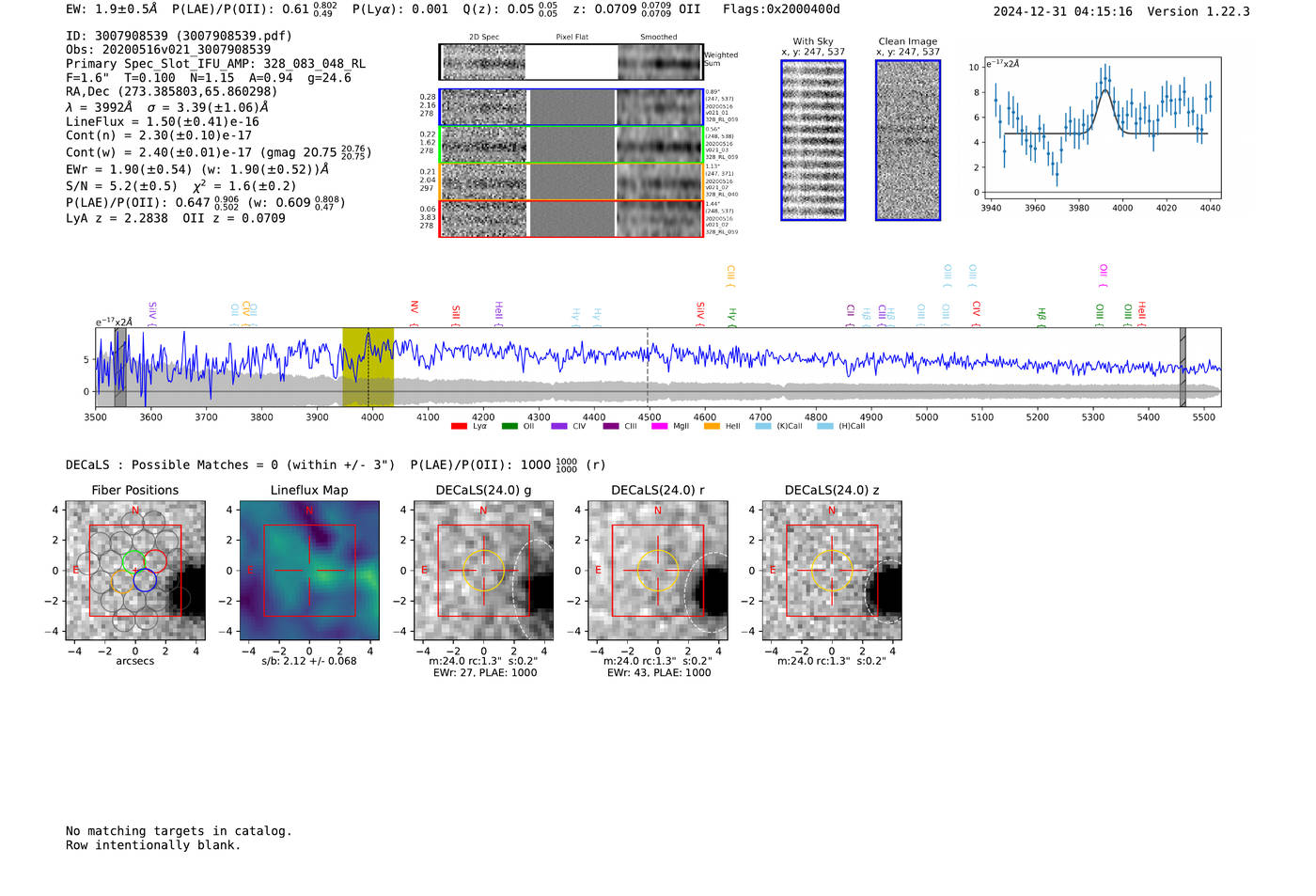The width and height of the screenshot is (1316, 896).
Task: Click 'Row intentionally blank.' text
Action: point(153,845)
